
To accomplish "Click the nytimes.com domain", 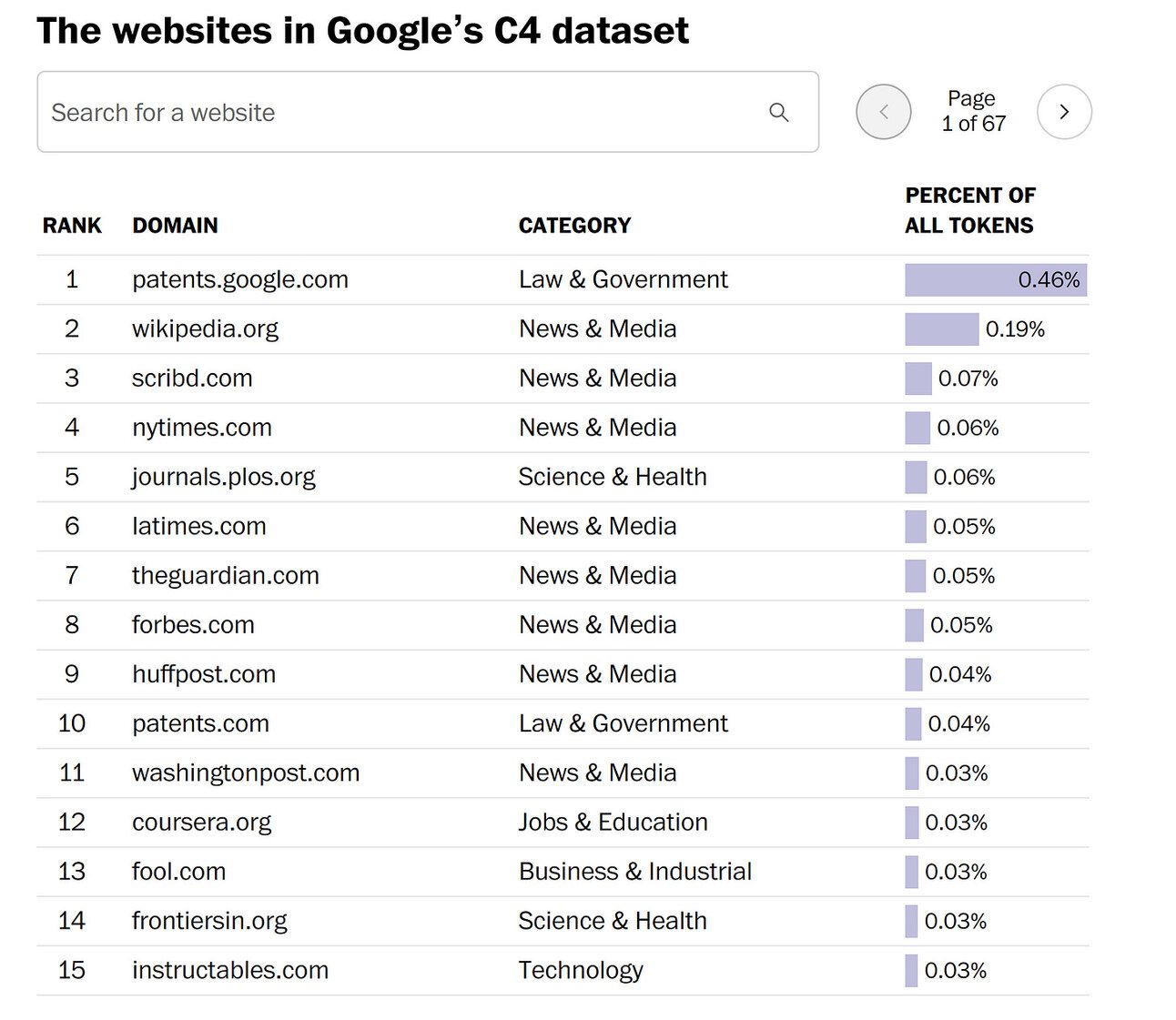I will click(x=202, y=428).
